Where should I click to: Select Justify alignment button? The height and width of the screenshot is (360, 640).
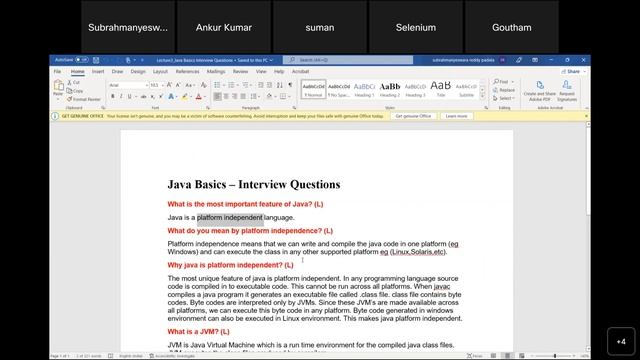243,96
